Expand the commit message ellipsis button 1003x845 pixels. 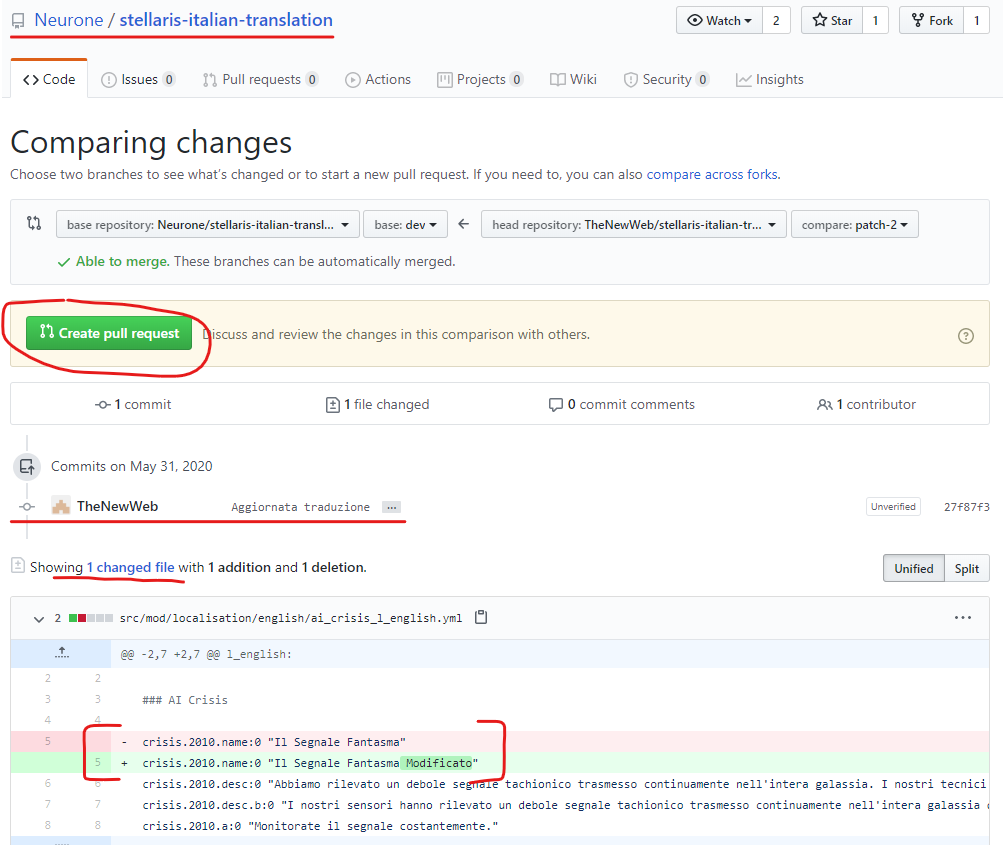pyautogui.click(x=391, y=507)
